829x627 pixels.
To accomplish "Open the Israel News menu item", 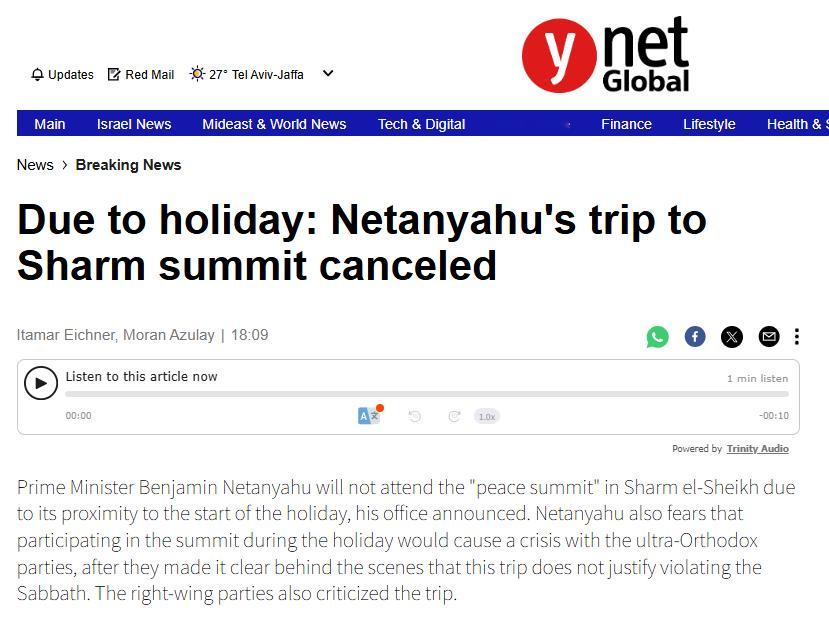I will pos(134,124).
